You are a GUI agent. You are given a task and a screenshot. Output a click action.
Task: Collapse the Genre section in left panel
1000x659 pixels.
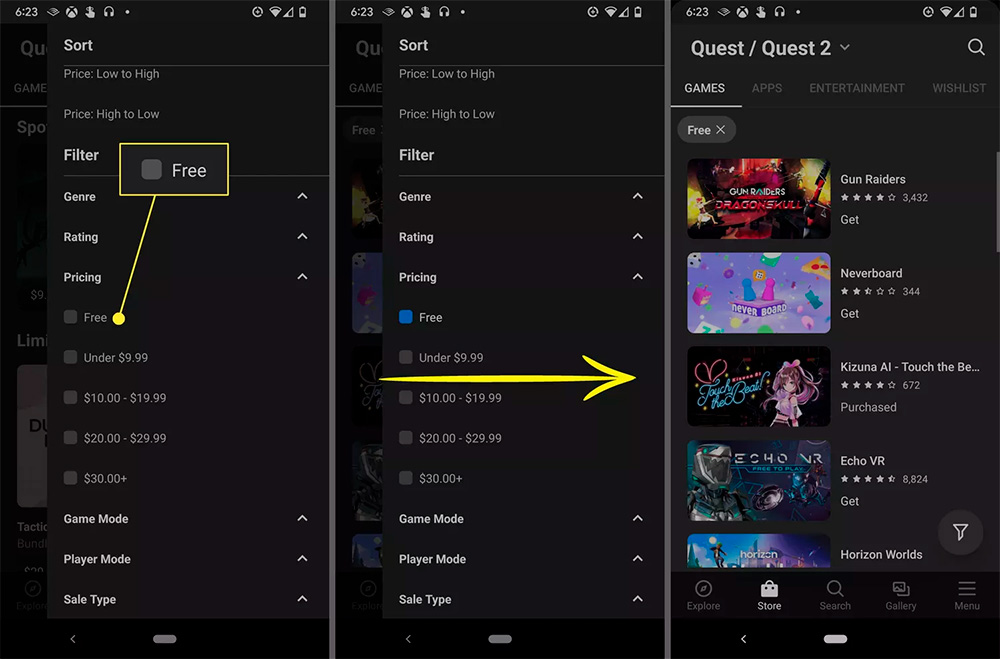302,197
